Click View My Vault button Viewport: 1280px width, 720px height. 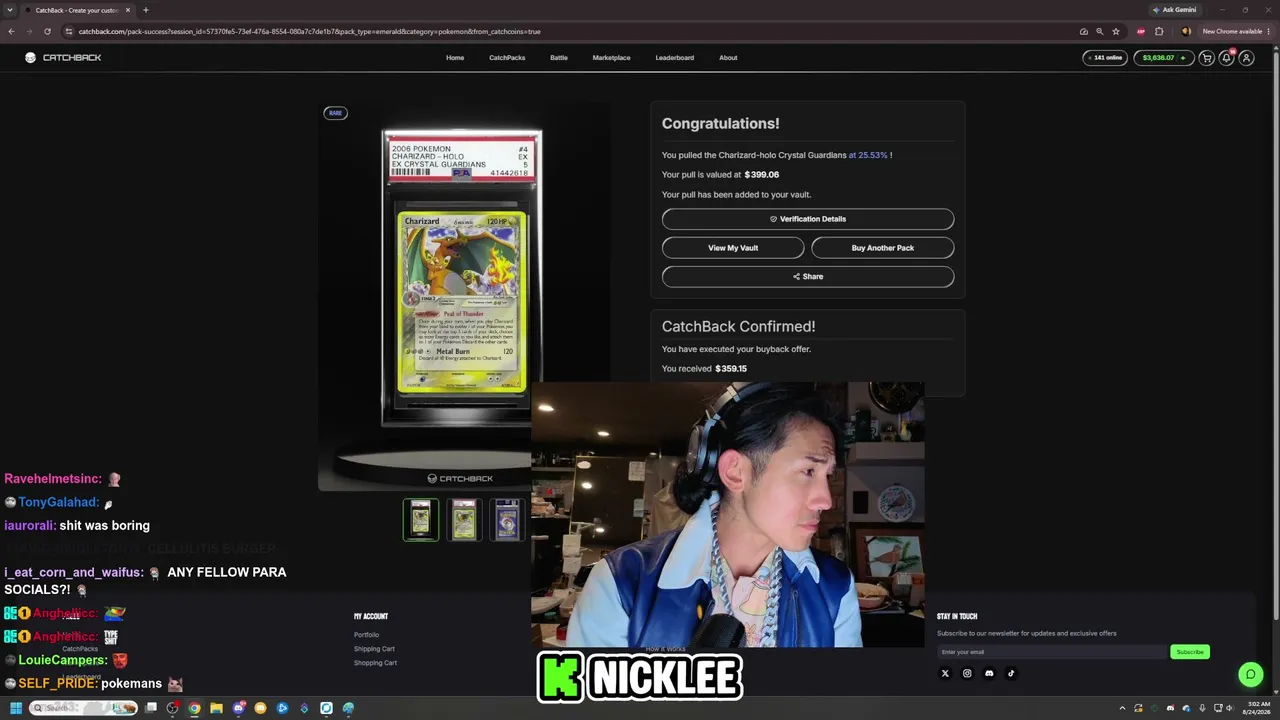(733, 248)
